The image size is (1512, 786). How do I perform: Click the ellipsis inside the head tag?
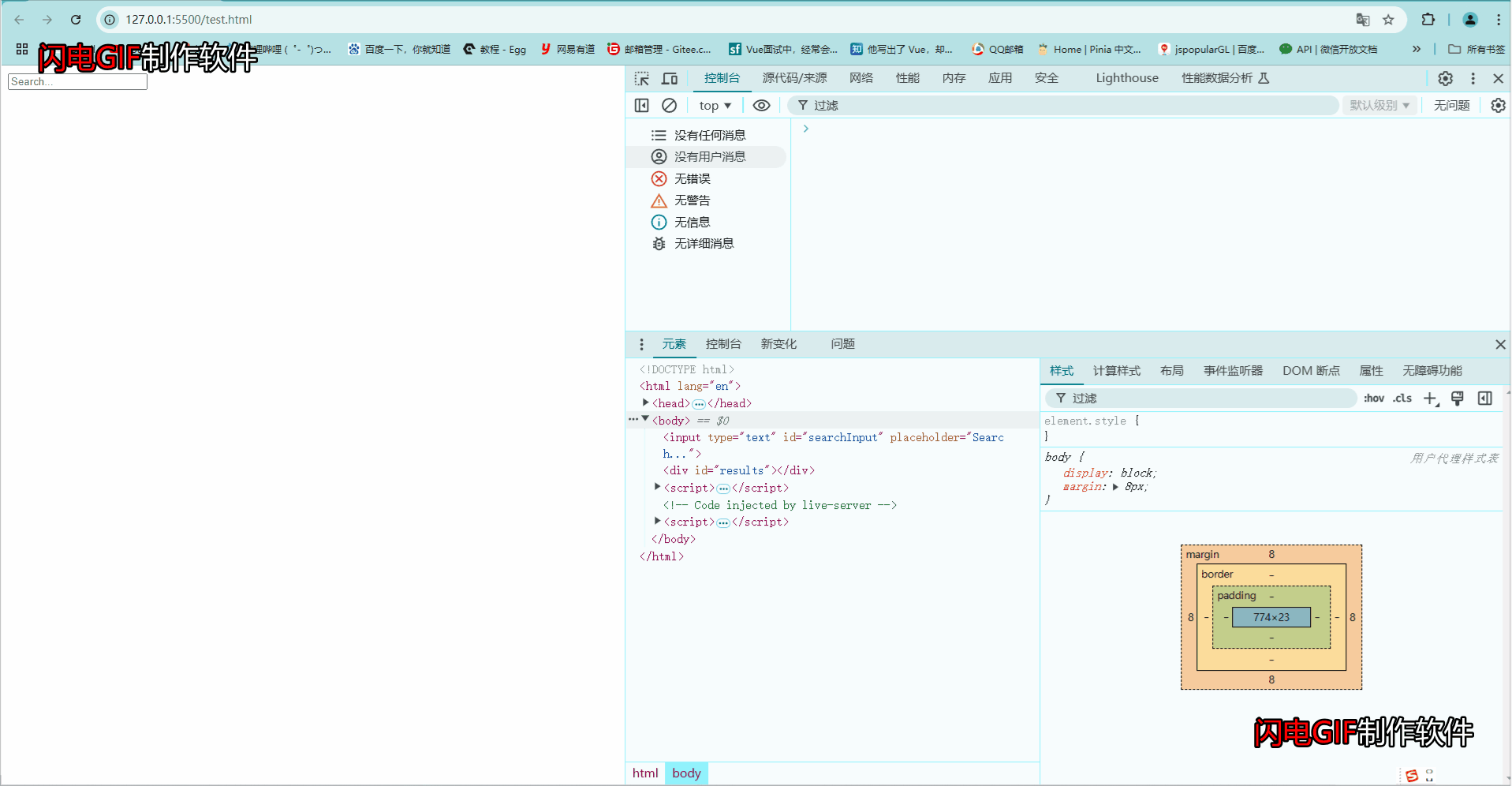[x=699, y=403]
